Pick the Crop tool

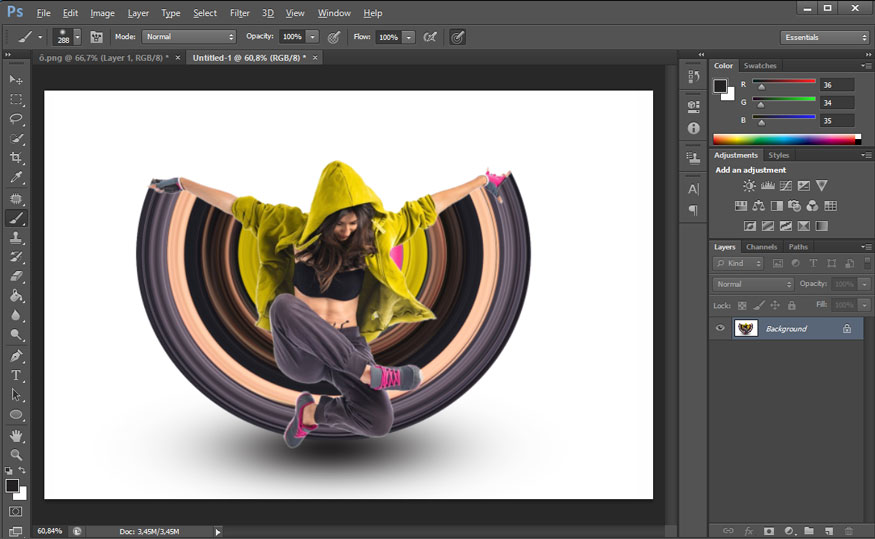point(16,158)
